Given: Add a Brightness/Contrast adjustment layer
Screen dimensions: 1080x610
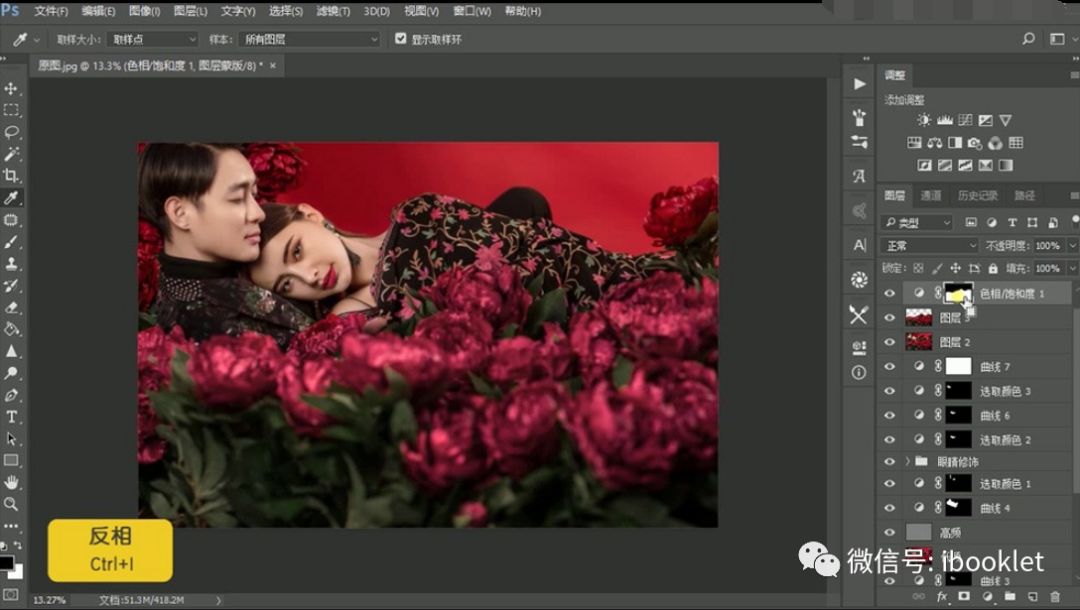Looking at the screenshot, I should coord(923,119).
